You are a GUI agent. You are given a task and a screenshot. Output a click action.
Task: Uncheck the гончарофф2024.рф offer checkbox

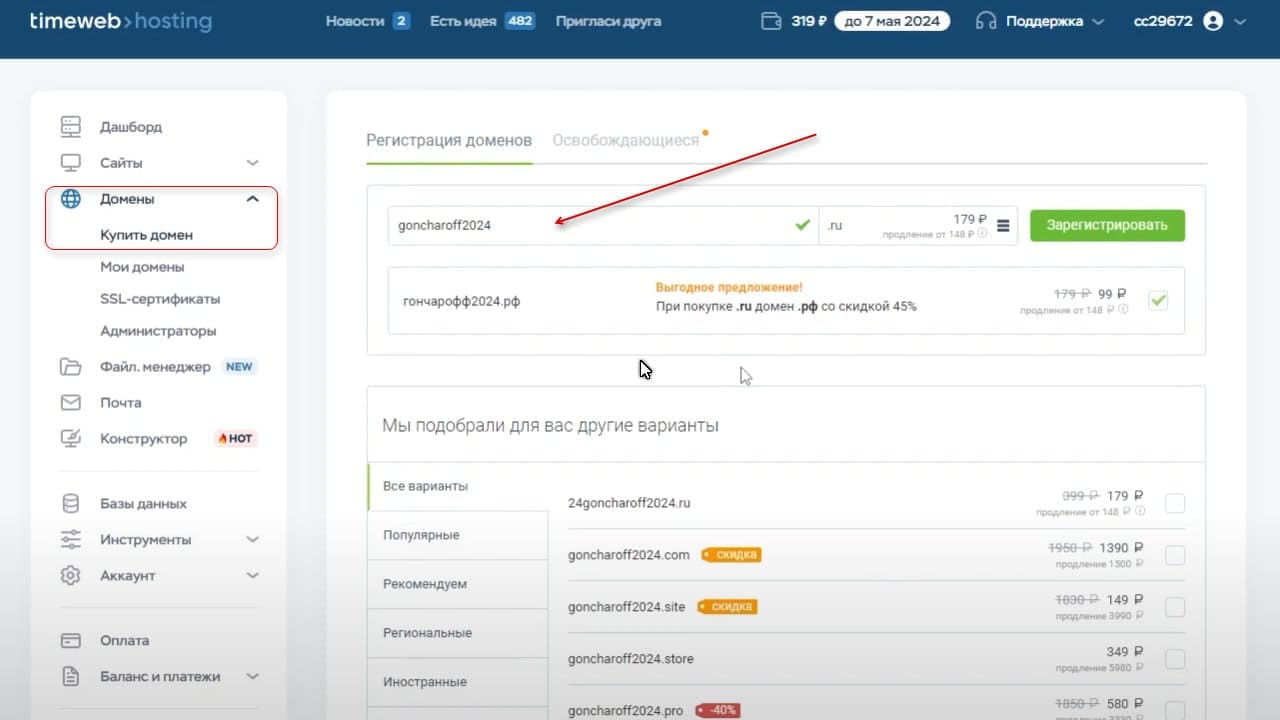[1158, 300]
